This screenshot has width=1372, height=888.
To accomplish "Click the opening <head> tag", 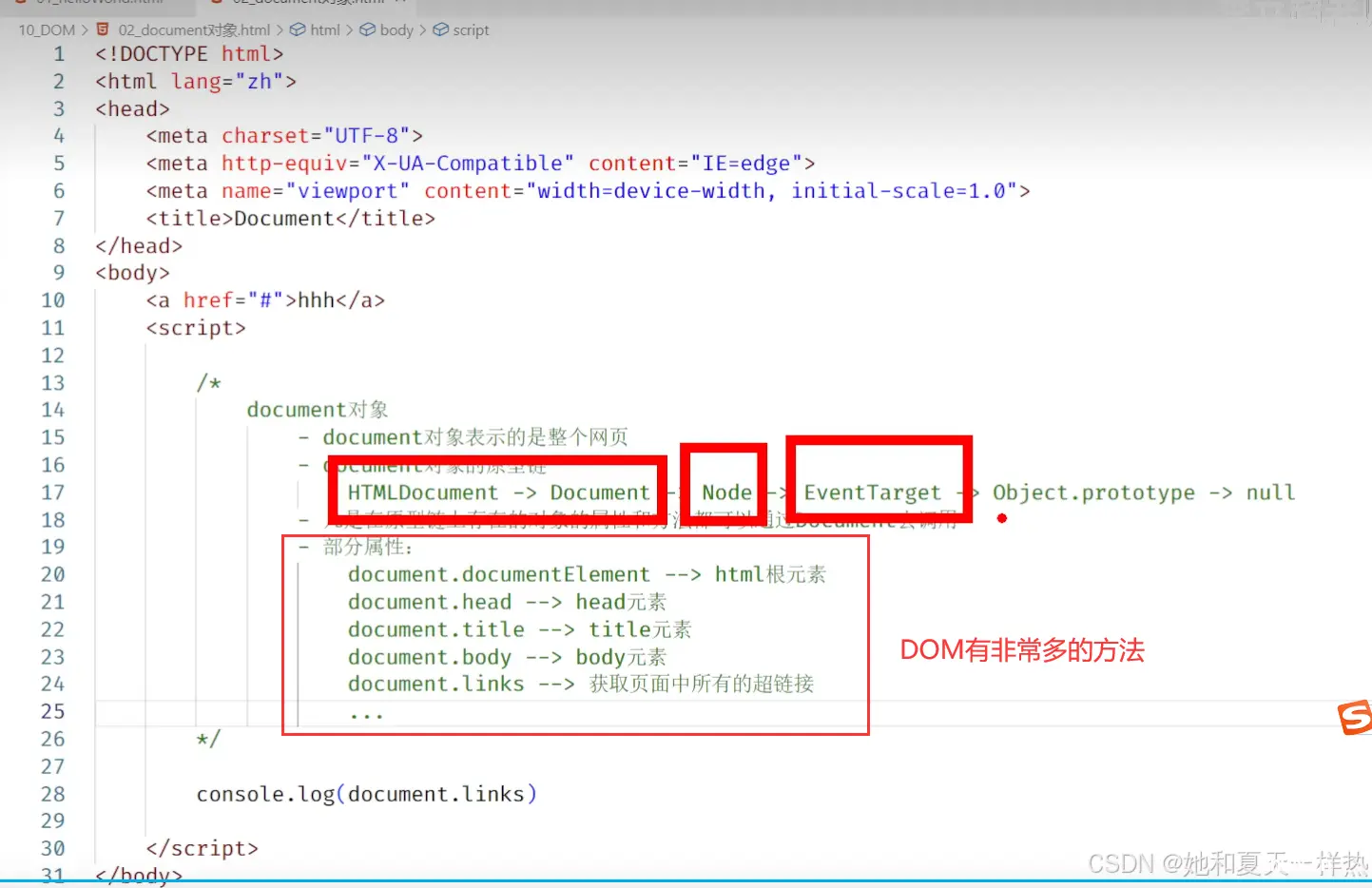I will coord(132,109).
